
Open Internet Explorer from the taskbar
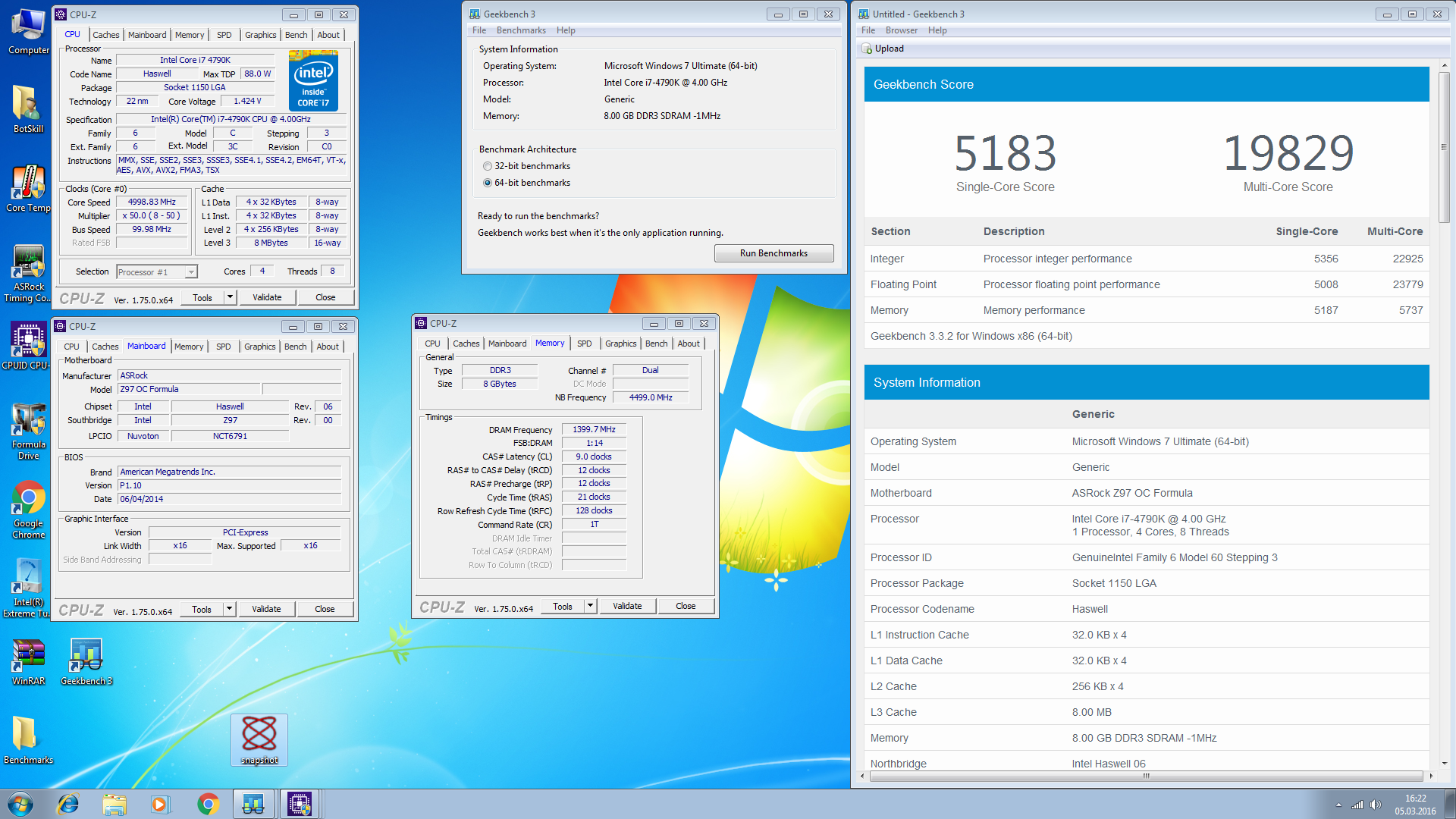pyautogui.click(x=68, y=804)
